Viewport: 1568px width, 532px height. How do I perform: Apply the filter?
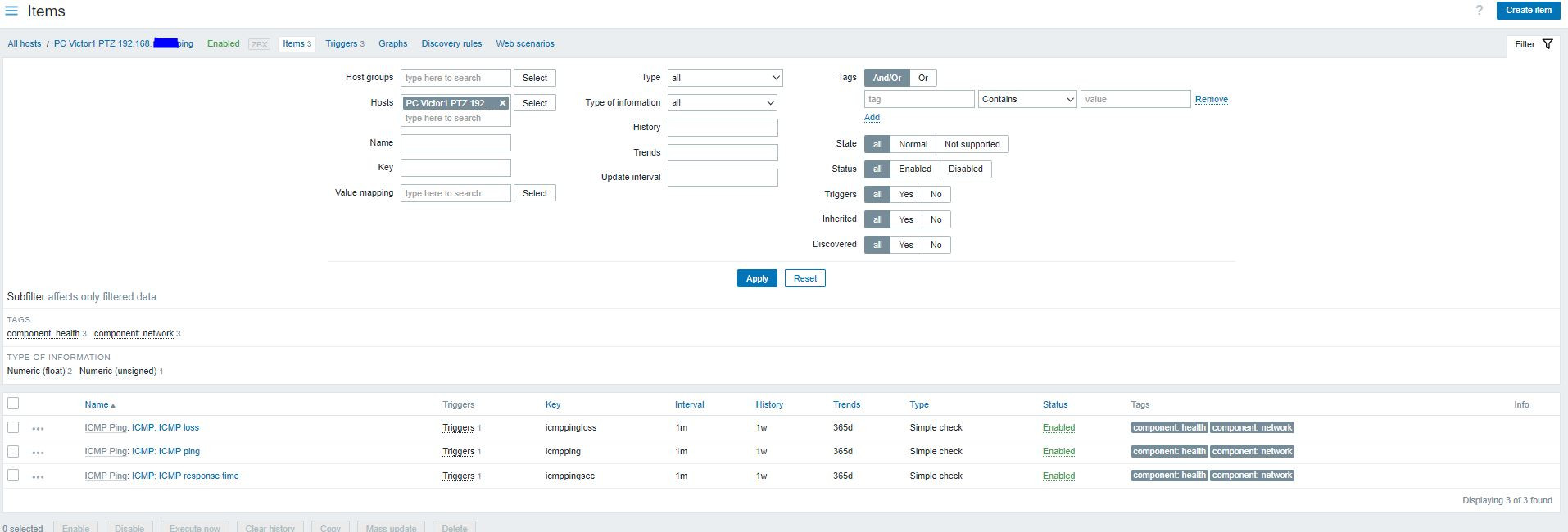click(757, 278)
